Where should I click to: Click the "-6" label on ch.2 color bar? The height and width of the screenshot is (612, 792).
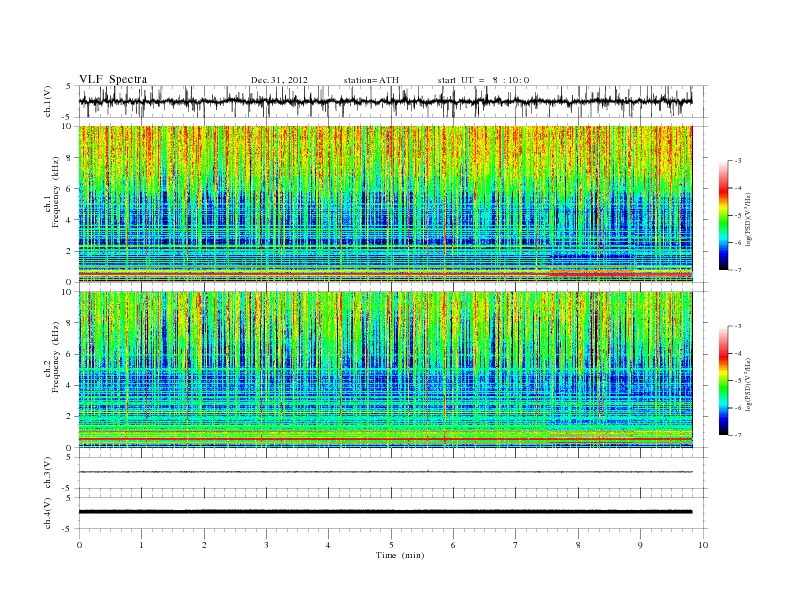[738, 409]
